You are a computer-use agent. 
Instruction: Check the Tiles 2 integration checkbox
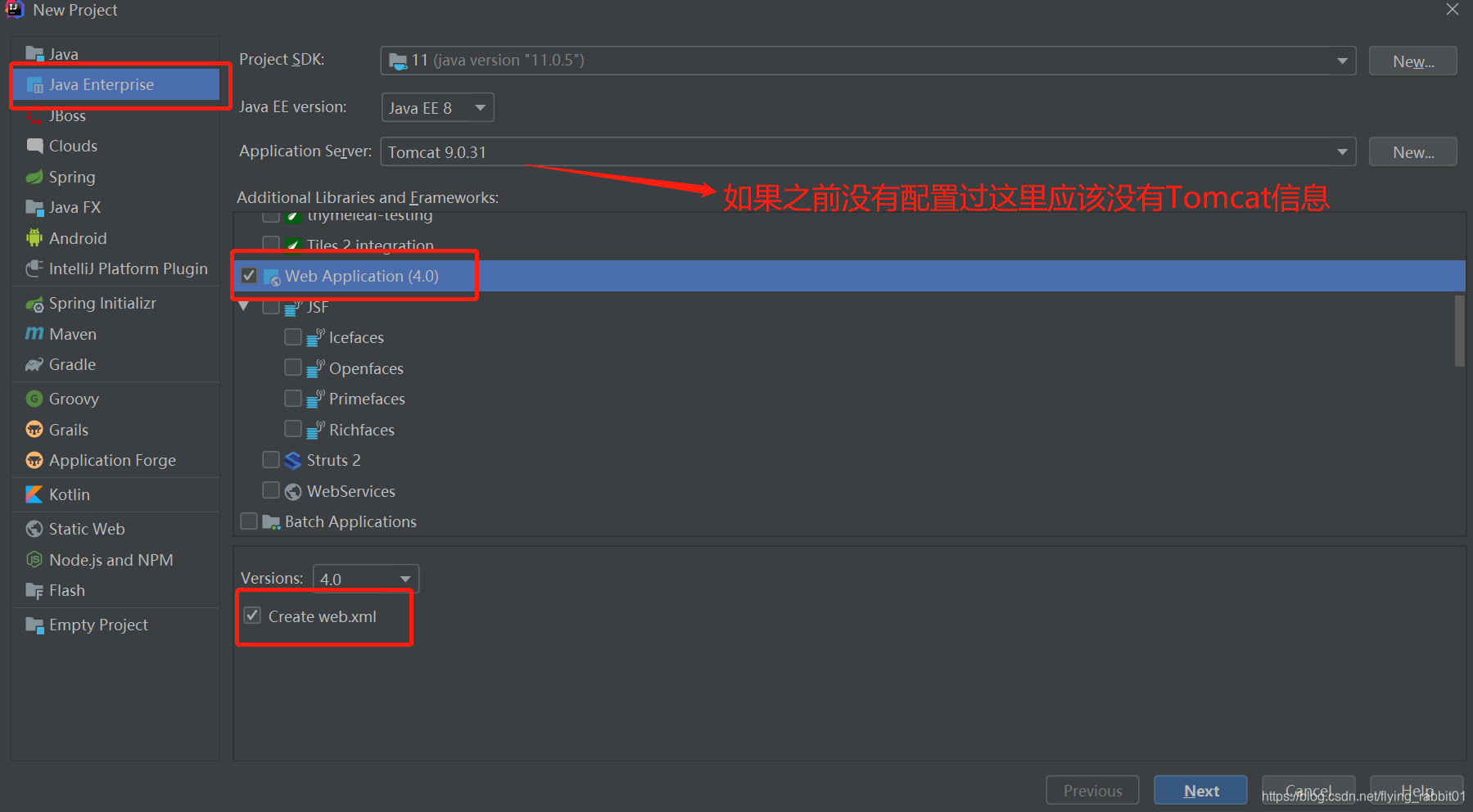point(271,243)
